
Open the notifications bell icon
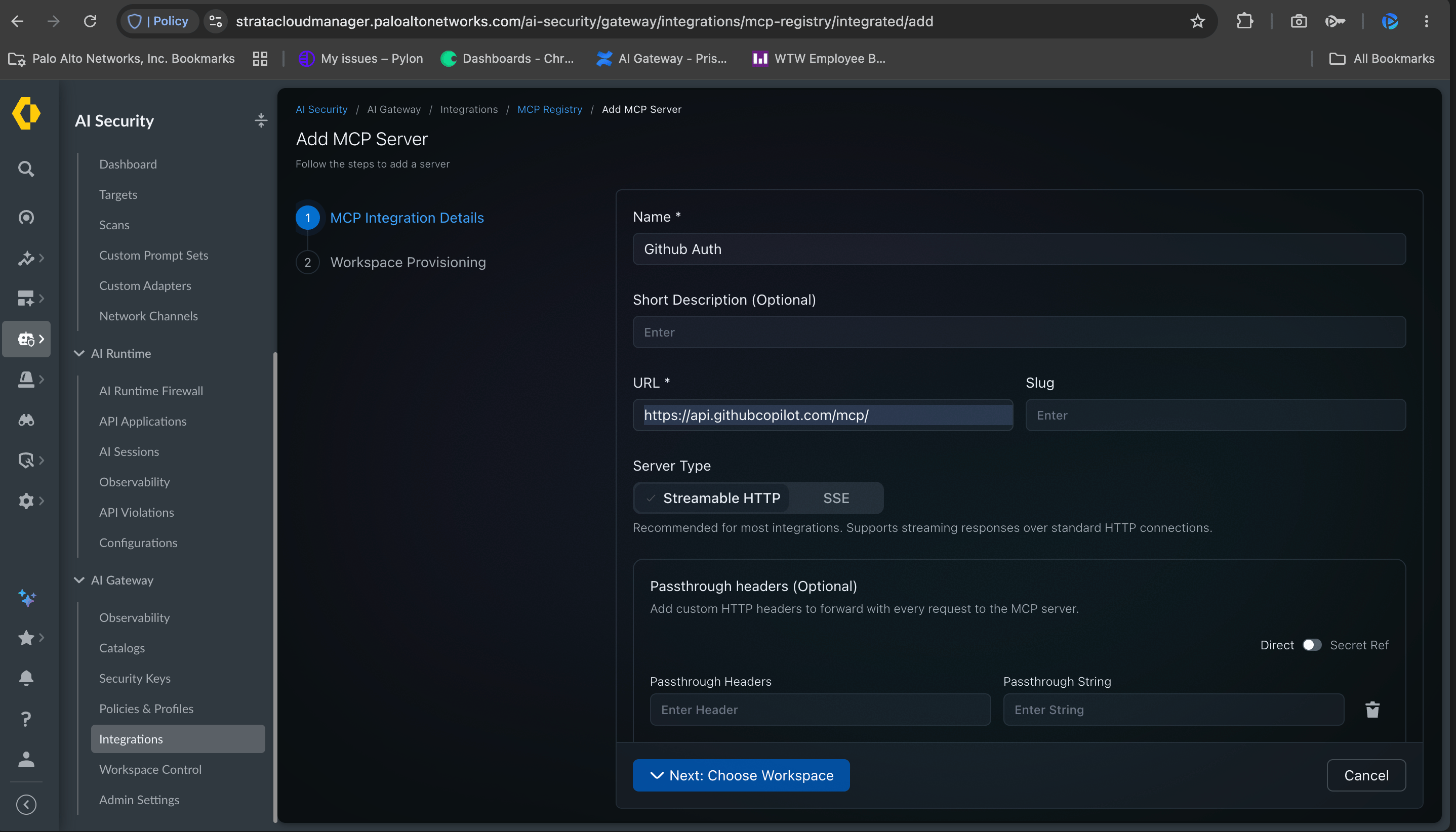(26, 678)
